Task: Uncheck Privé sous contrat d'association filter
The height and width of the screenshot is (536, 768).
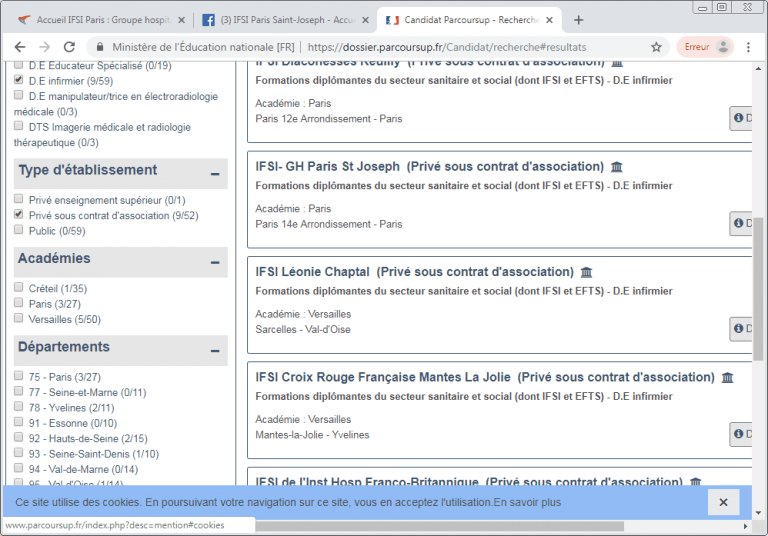Action: pyautogui.click(x=19, y=214)
